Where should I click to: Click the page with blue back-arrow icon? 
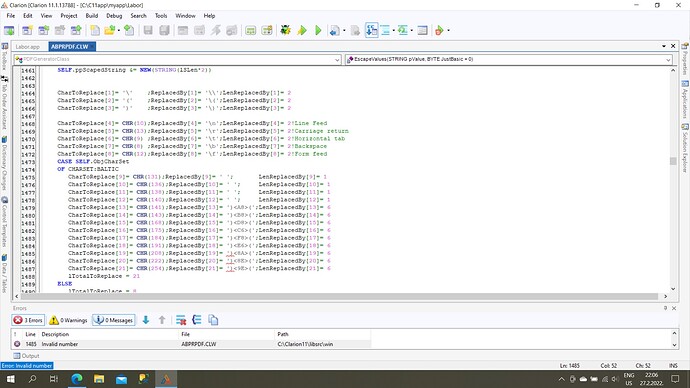click(x=334, y=30)
